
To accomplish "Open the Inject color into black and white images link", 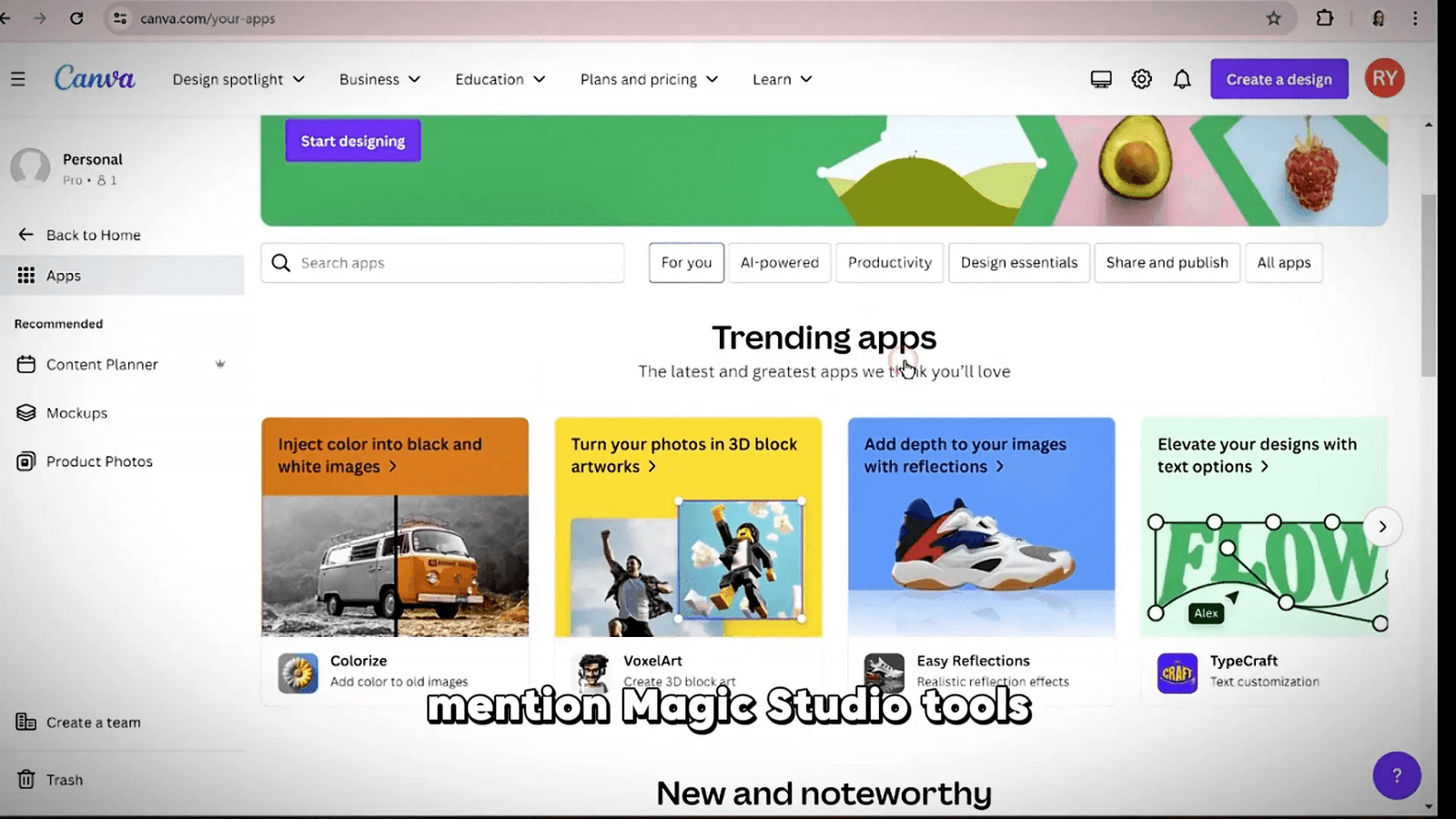I will click(380, 455).
